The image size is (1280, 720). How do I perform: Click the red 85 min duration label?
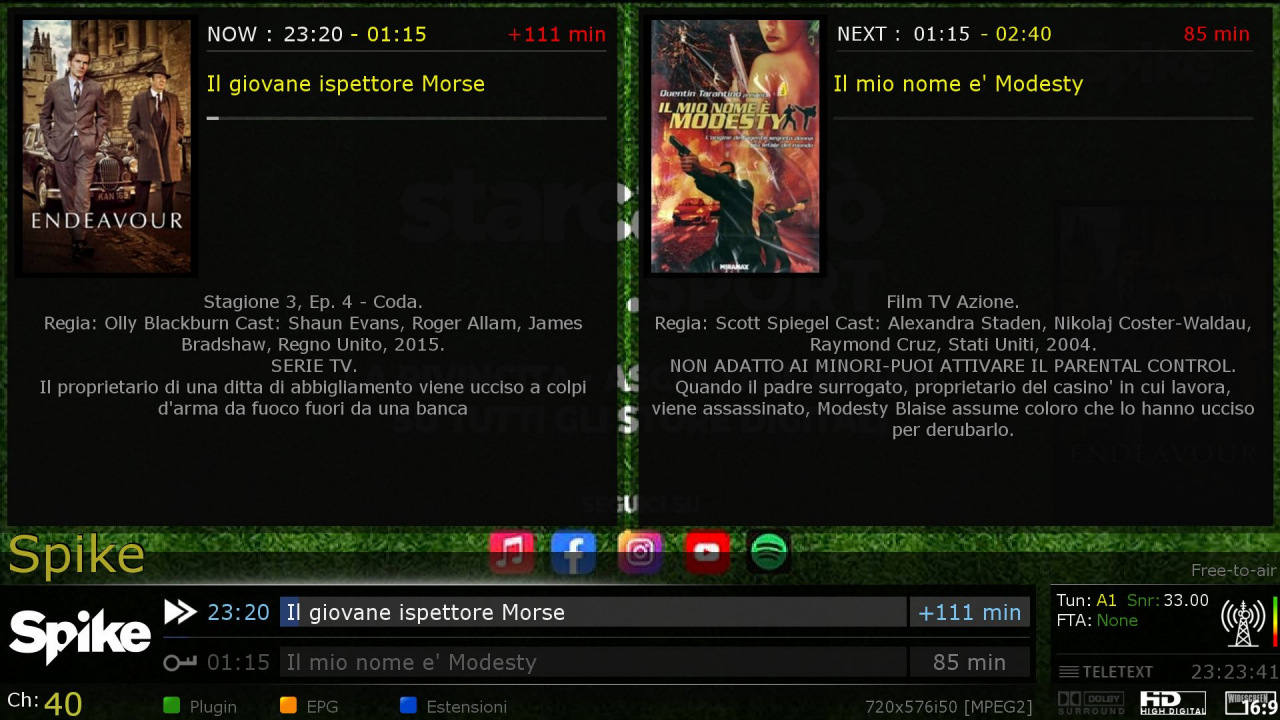[1217, 34]
